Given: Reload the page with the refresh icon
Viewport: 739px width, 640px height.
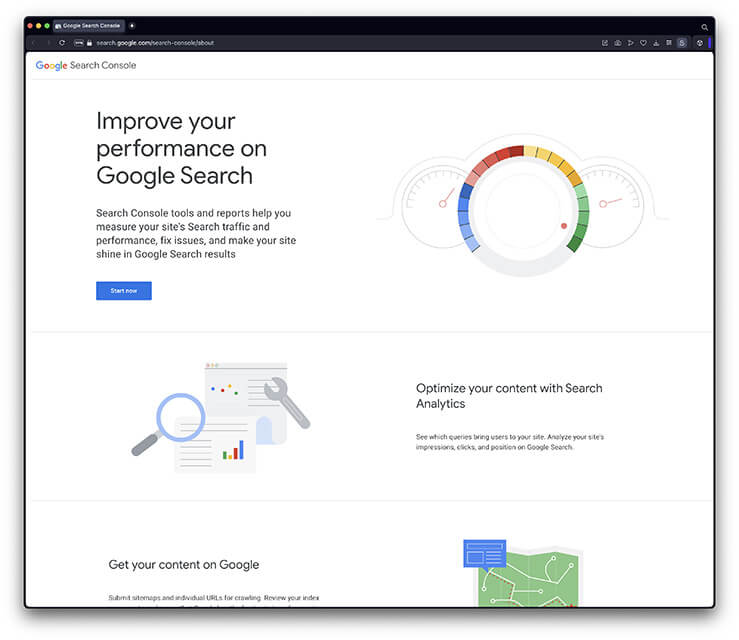Looking at the screenshot, I should click(x=62, y=43).
